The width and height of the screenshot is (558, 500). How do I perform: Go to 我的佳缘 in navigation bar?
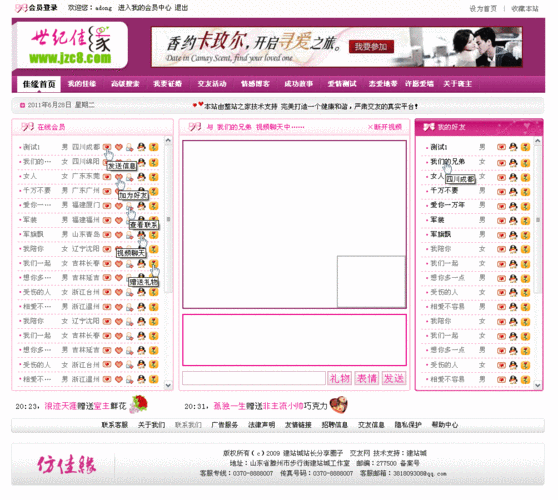tap(82, 84)
